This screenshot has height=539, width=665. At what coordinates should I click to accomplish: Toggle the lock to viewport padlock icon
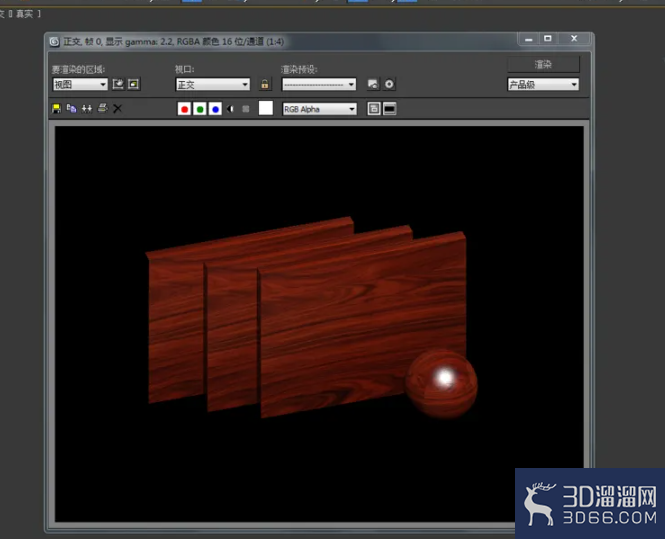tap(265, 84)
